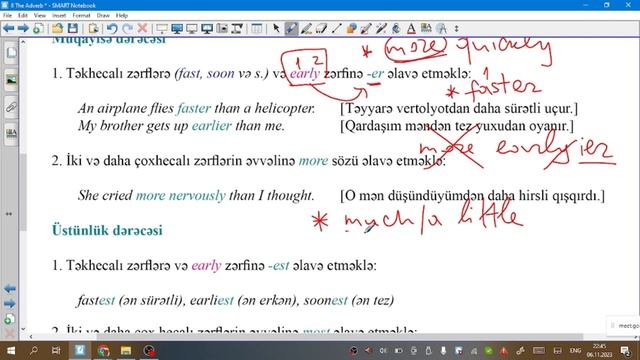Viewport: 640px width, 360px height.
Task: Show the screen shade icon
Action: [x=162, y=29]
